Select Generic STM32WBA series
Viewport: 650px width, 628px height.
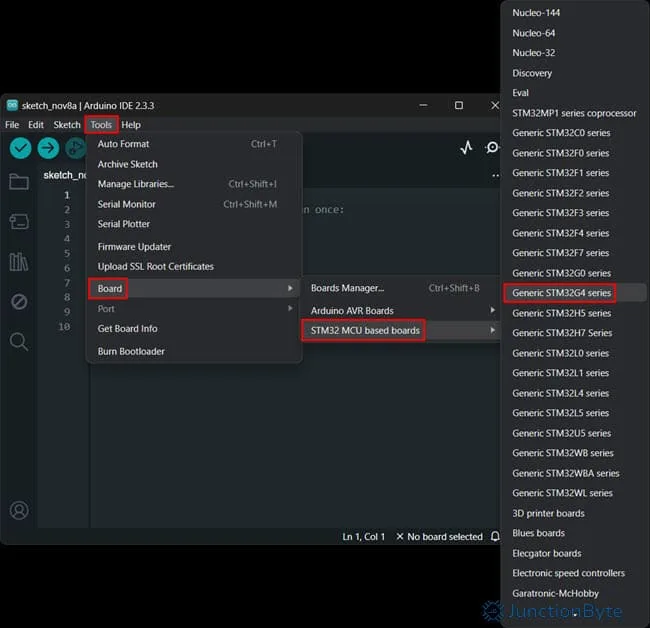tap(575, 473)
